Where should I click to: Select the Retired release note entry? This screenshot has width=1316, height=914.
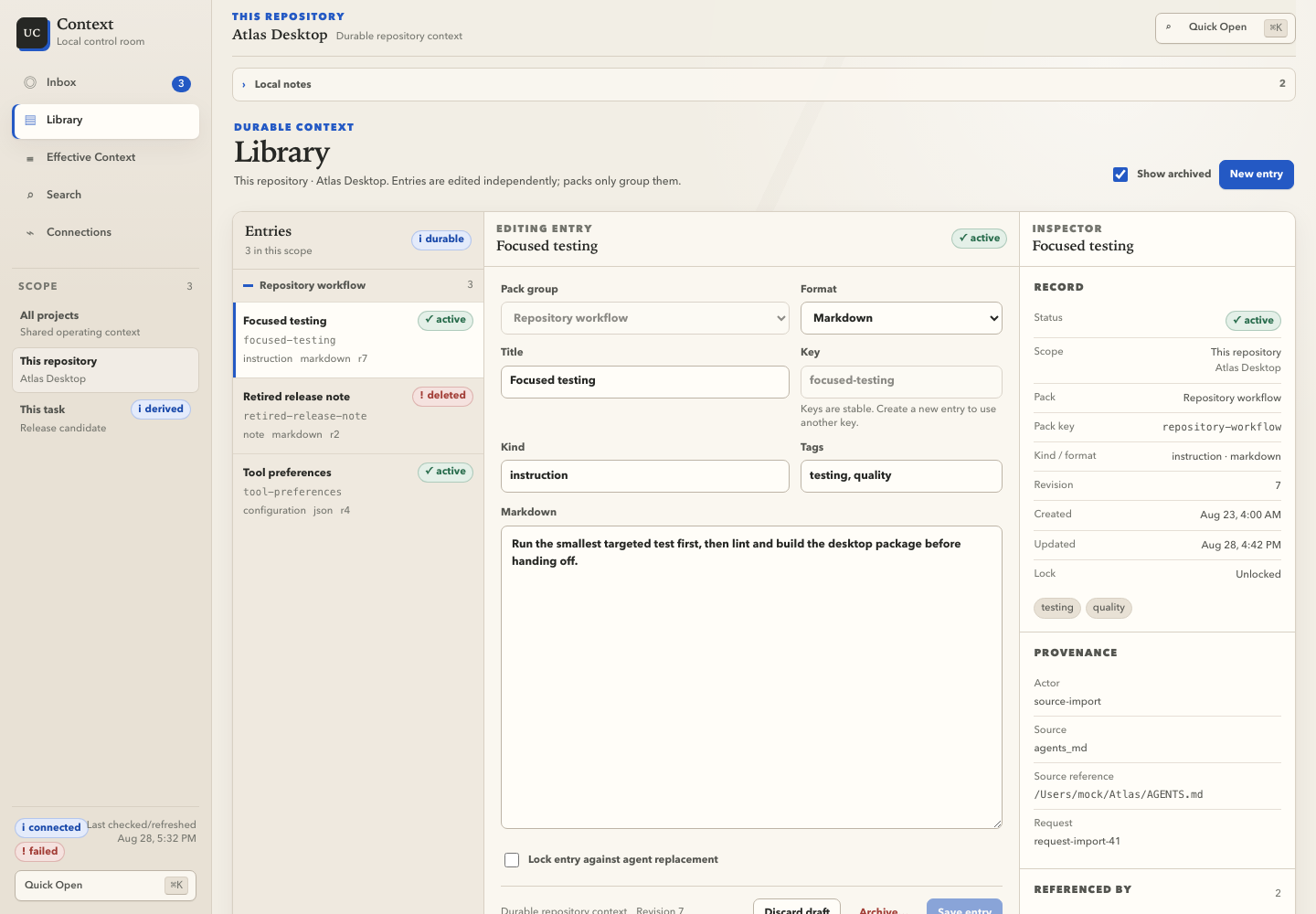click(358, 416)
